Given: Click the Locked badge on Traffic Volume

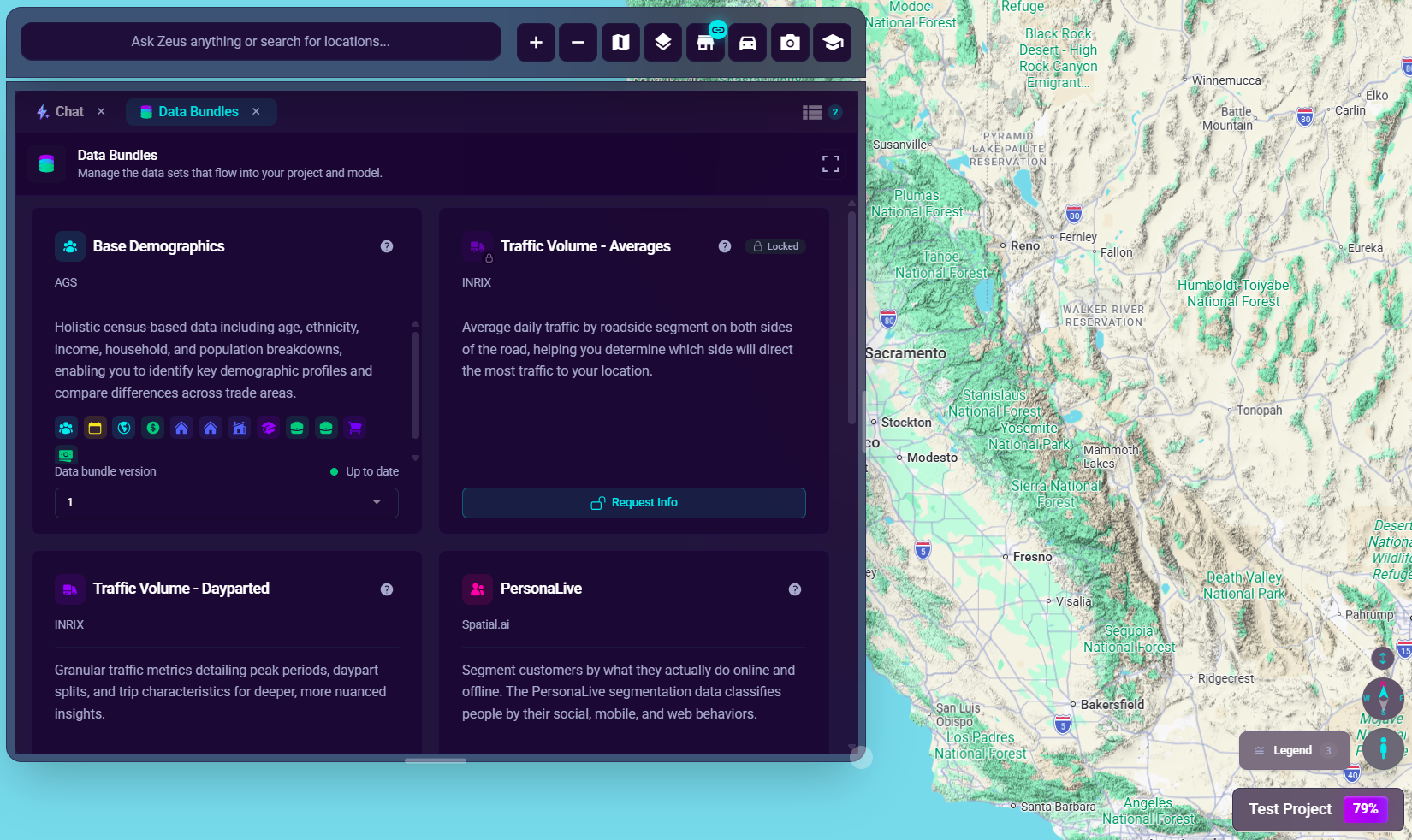Looking at the screenshot, I should click(x=775, y=246).
